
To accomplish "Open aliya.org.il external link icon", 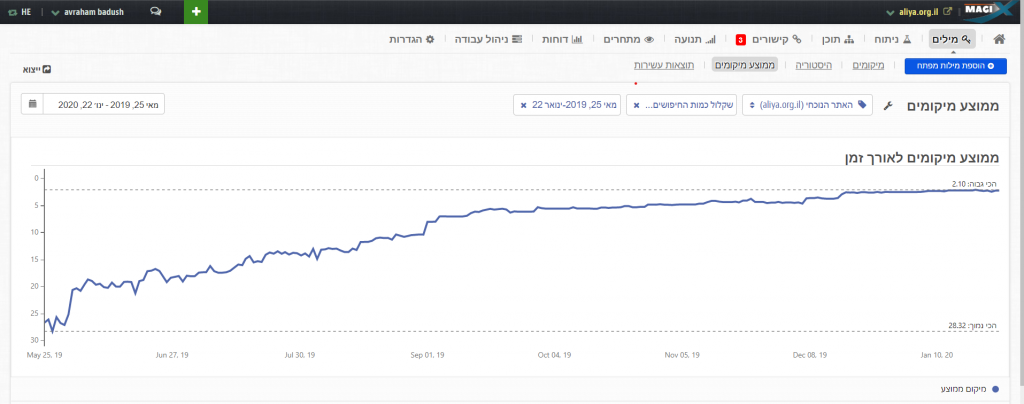I will pos(948,12).
